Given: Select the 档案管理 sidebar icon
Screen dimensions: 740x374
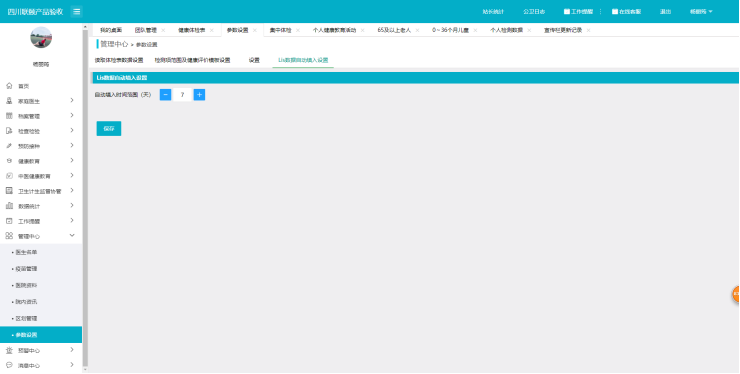Looking at the screenshot, I should (9, 116).
